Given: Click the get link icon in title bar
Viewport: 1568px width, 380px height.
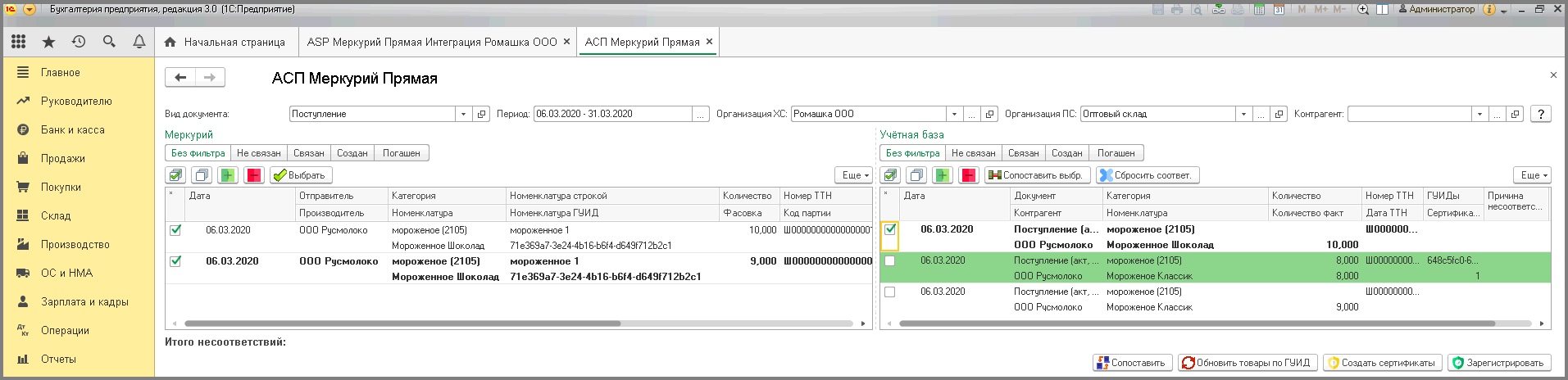Looking at the screenshot, I should pos(1219,9).
